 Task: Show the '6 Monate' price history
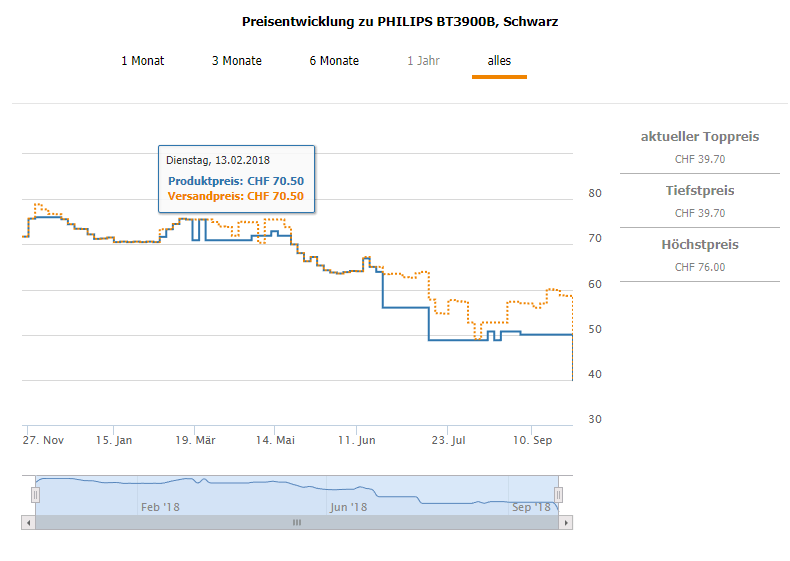pyautogui.click(x=334, y=61)
